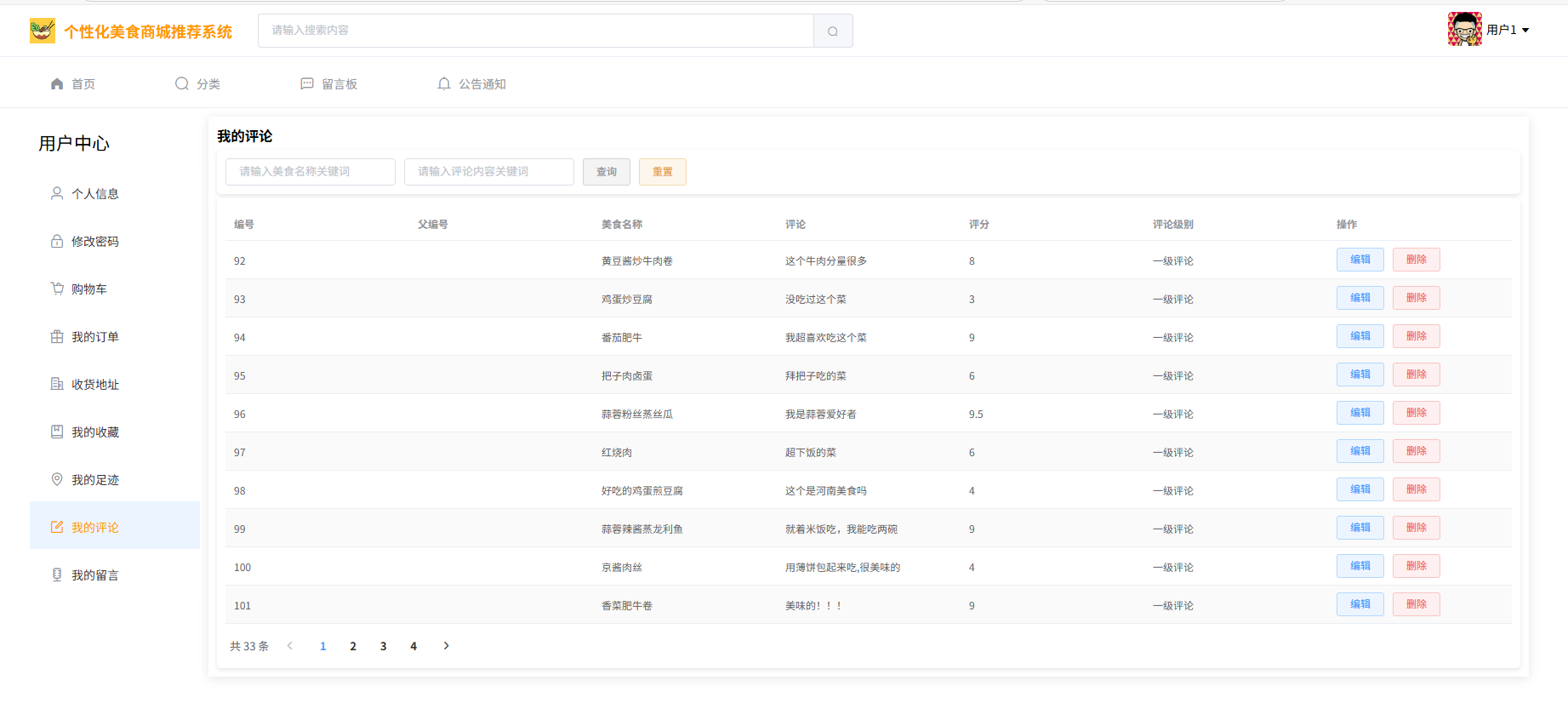This screenshot has width=1568, height=709.
Task: Edit comment 95 把子肉卤蛋
Action: click(x=1360, y=375)
